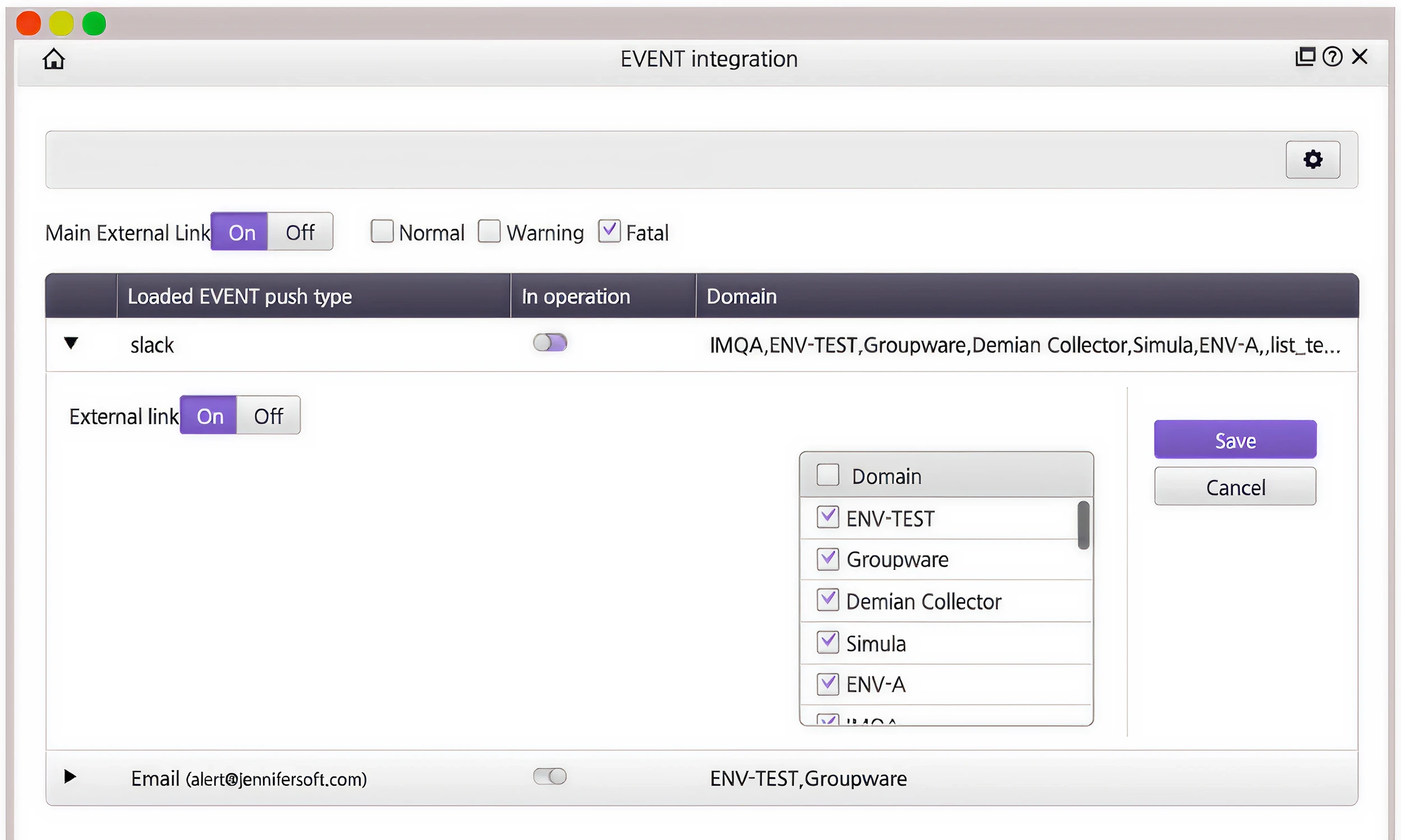Click the pop-out window icon
The width and height of the screenshot is (1401, 840).
pos(1305,57)
